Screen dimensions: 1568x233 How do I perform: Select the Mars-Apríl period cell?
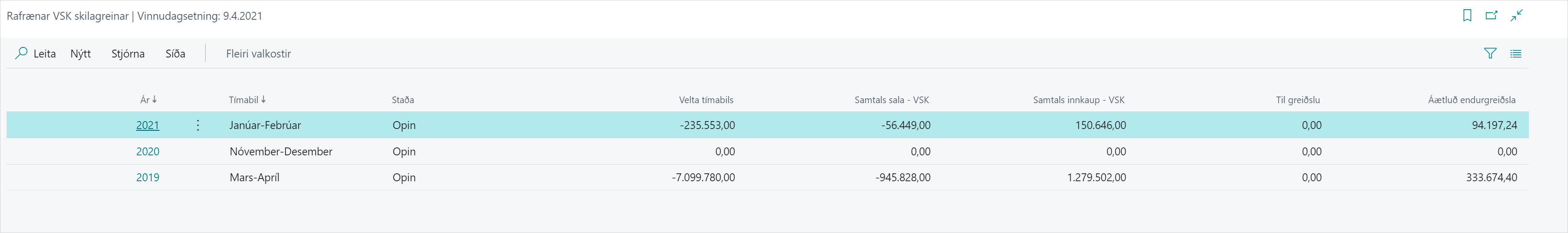(x=254, y=178)
